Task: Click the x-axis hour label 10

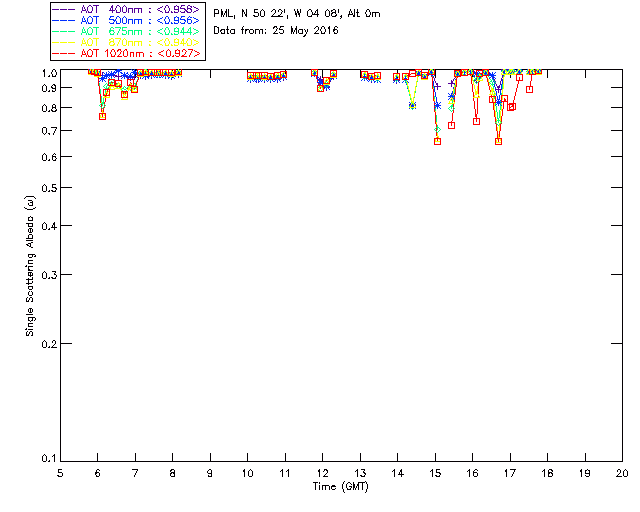Action: point(247,473)
